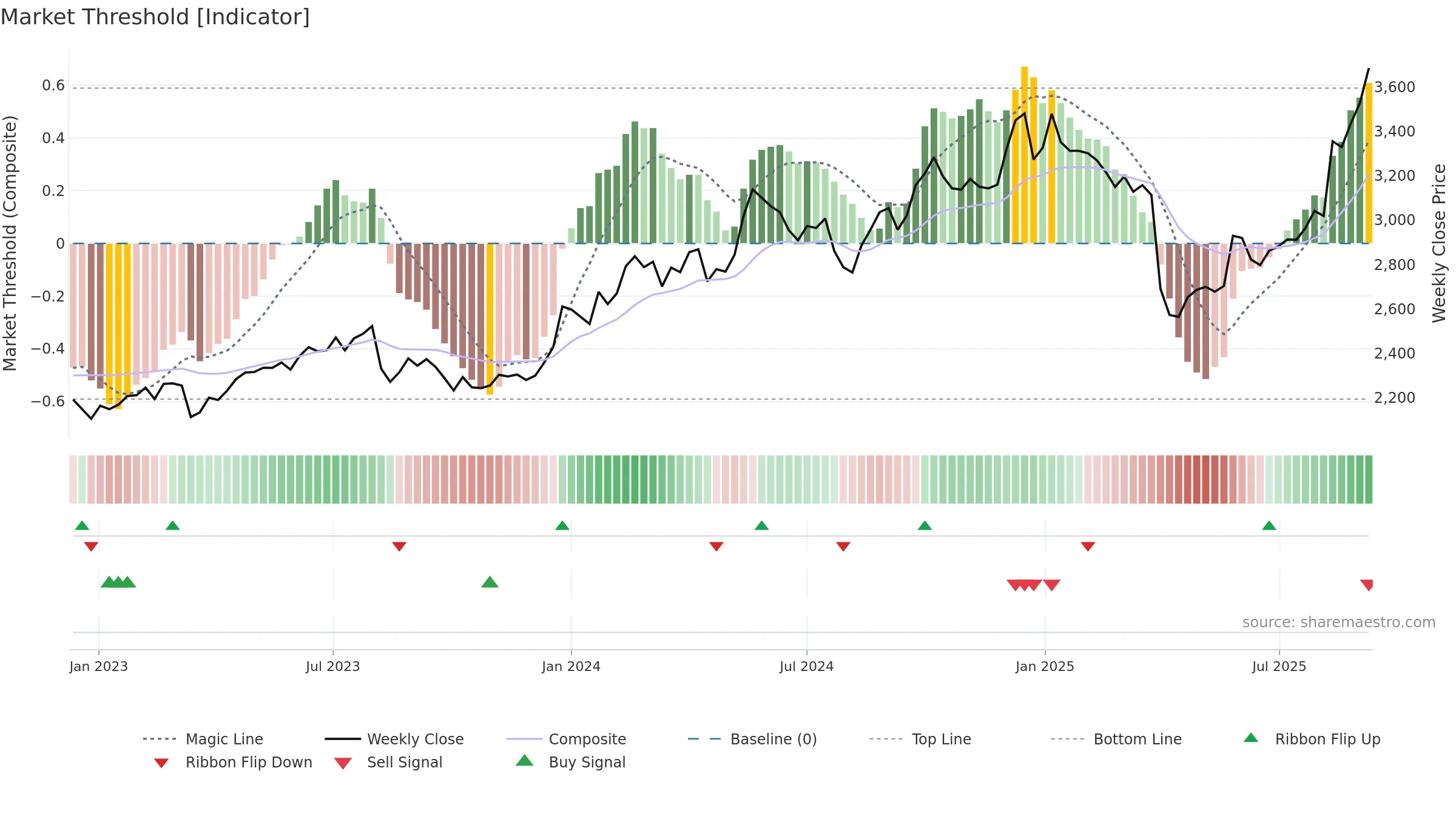Click the '2,800' right axis tick label

[x=1395, y=265]
